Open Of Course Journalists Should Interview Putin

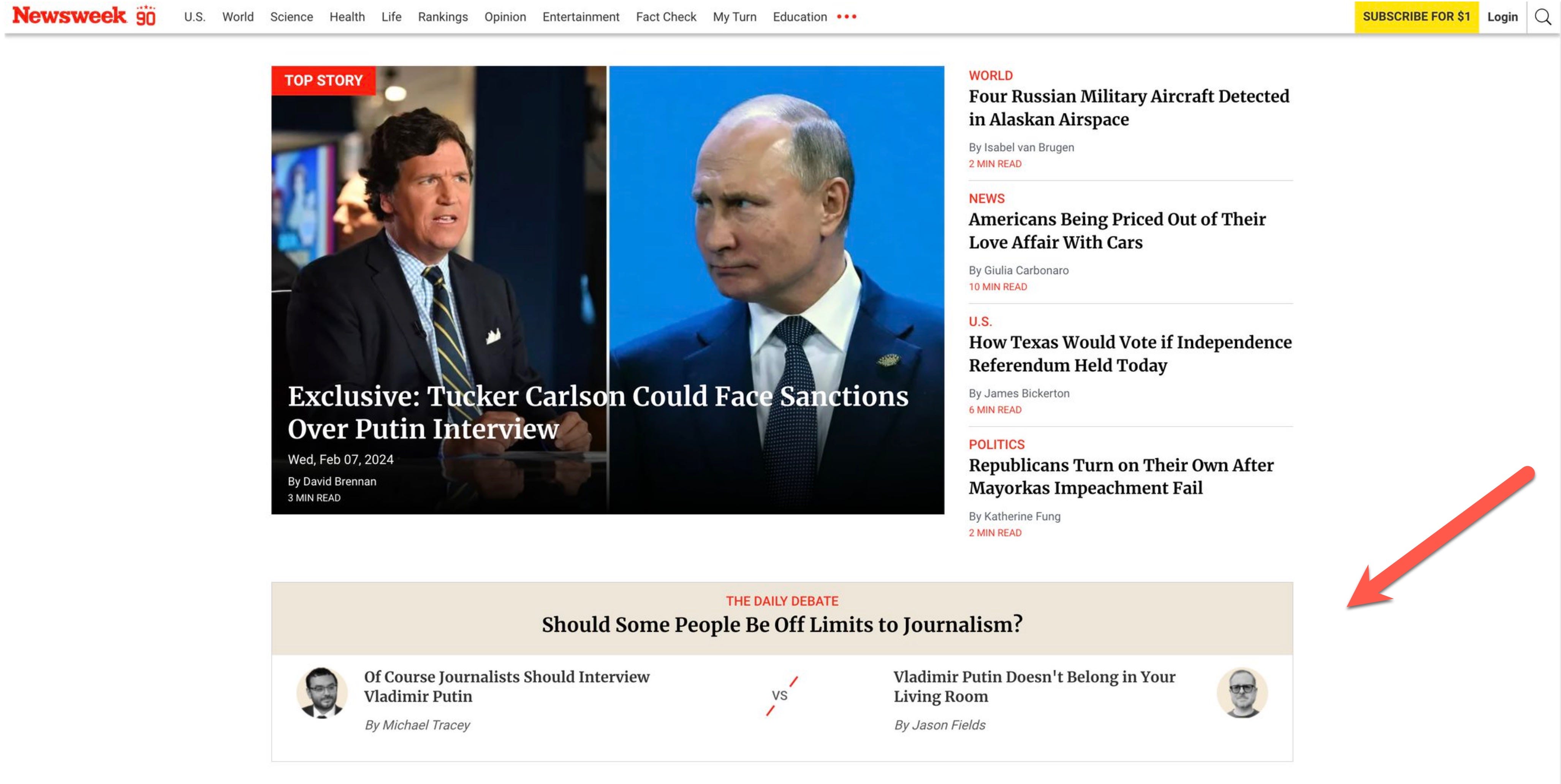click(507, 686)
